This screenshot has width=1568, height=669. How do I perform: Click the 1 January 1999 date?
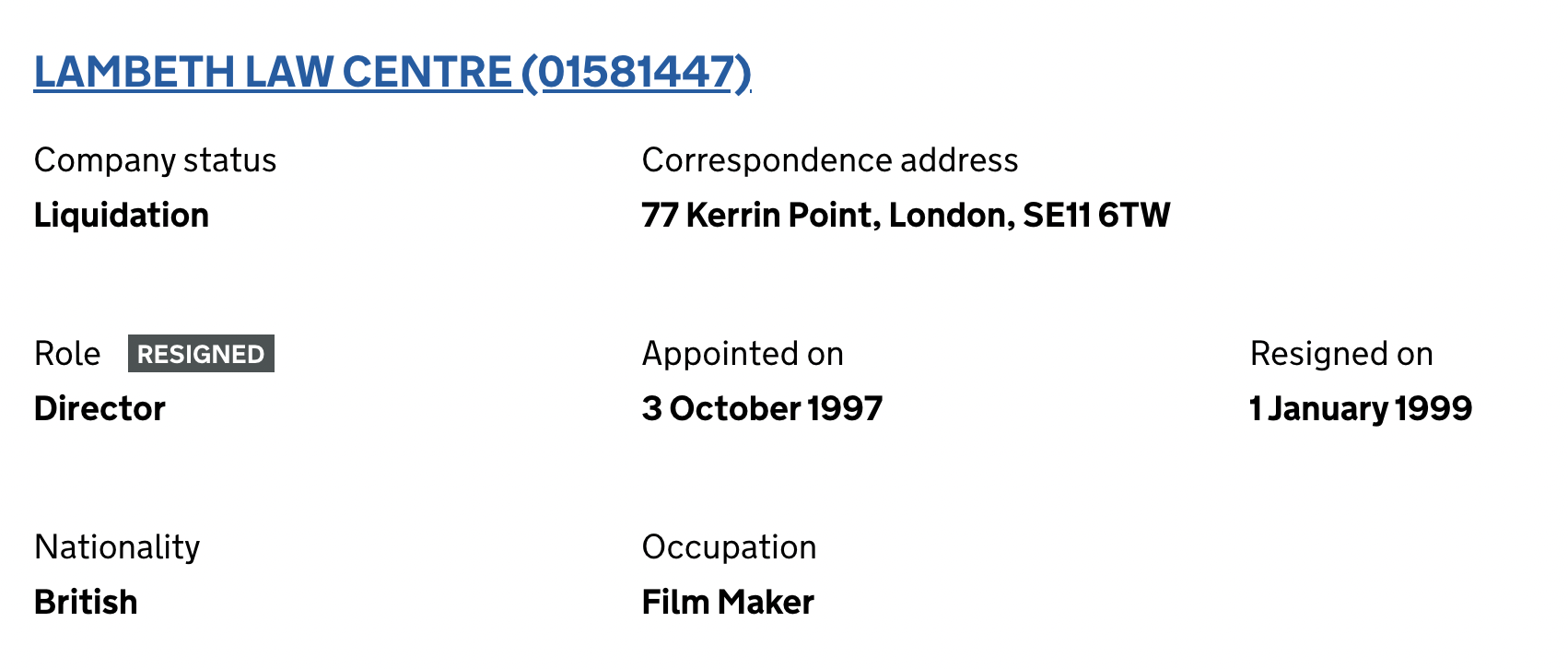coord(1361,409)
